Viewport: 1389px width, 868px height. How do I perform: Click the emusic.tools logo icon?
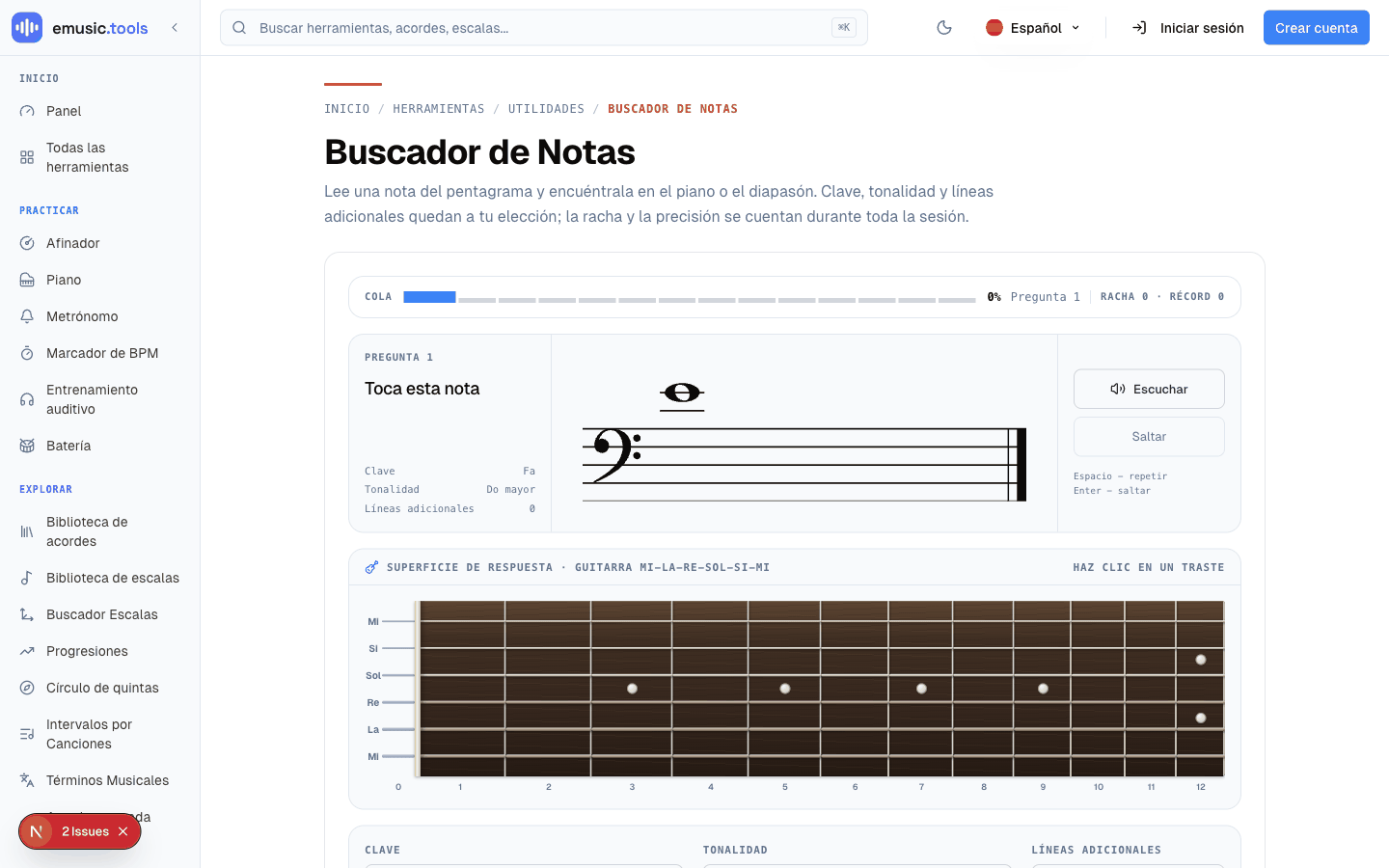tap(27, 28)
